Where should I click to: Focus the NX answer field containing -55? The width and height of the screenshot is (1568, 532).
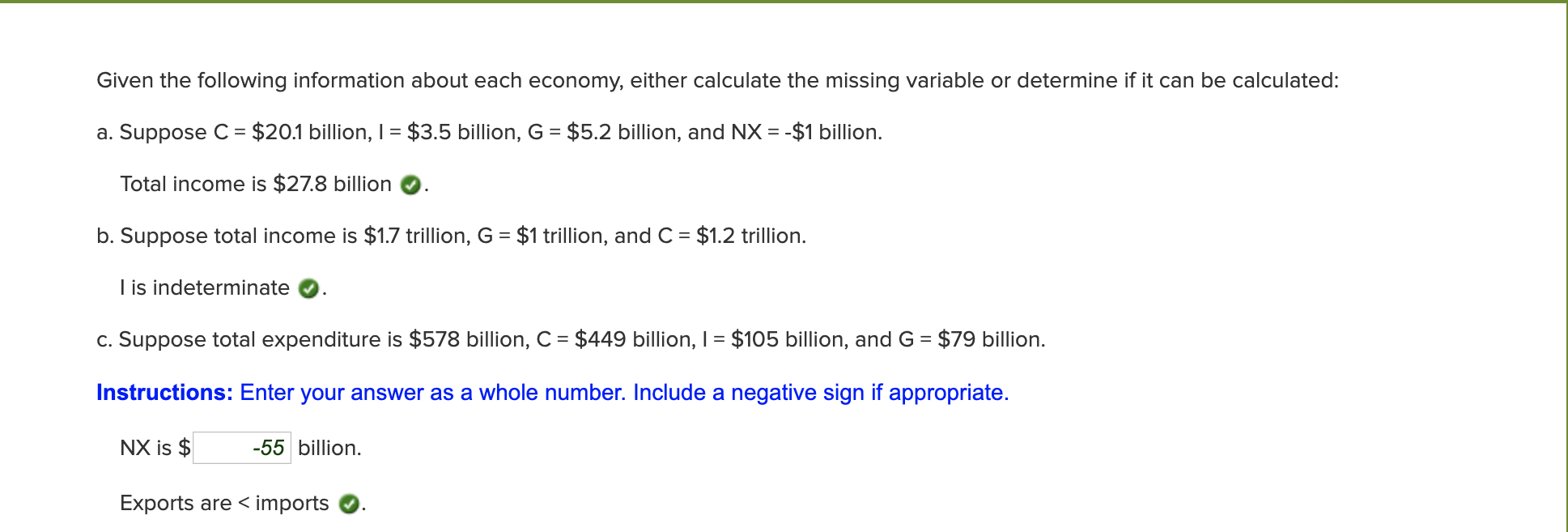[242, 448]
